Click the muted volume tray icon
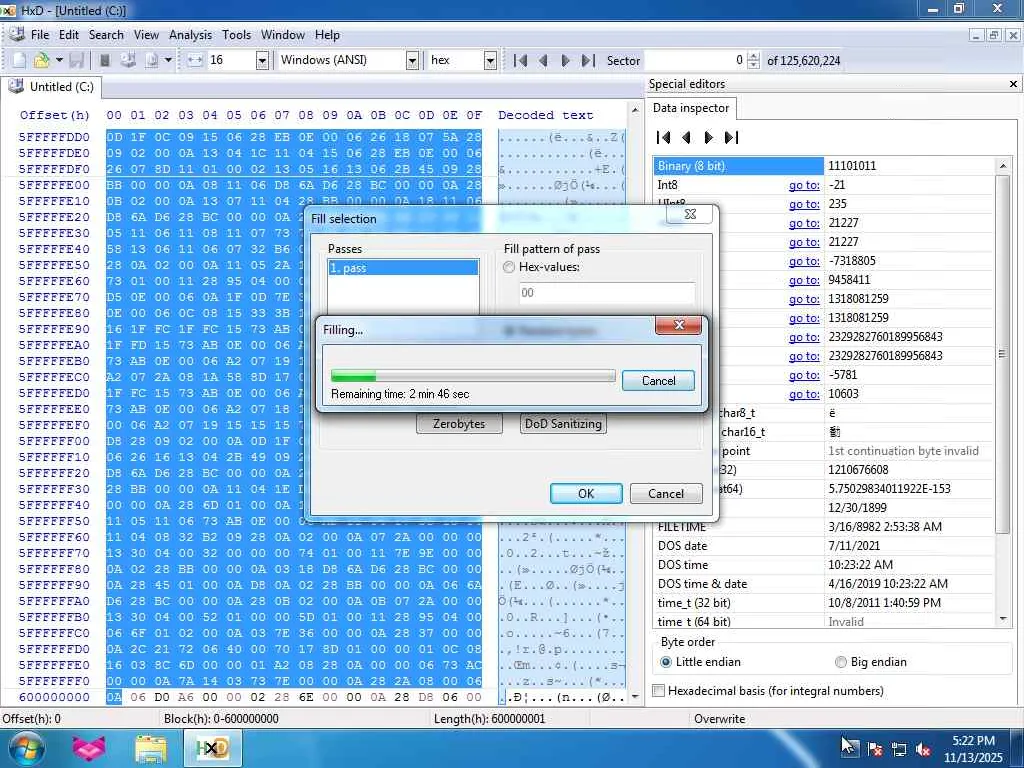The width and height of the screenshot is (1024, 768). tap(923, 749)
